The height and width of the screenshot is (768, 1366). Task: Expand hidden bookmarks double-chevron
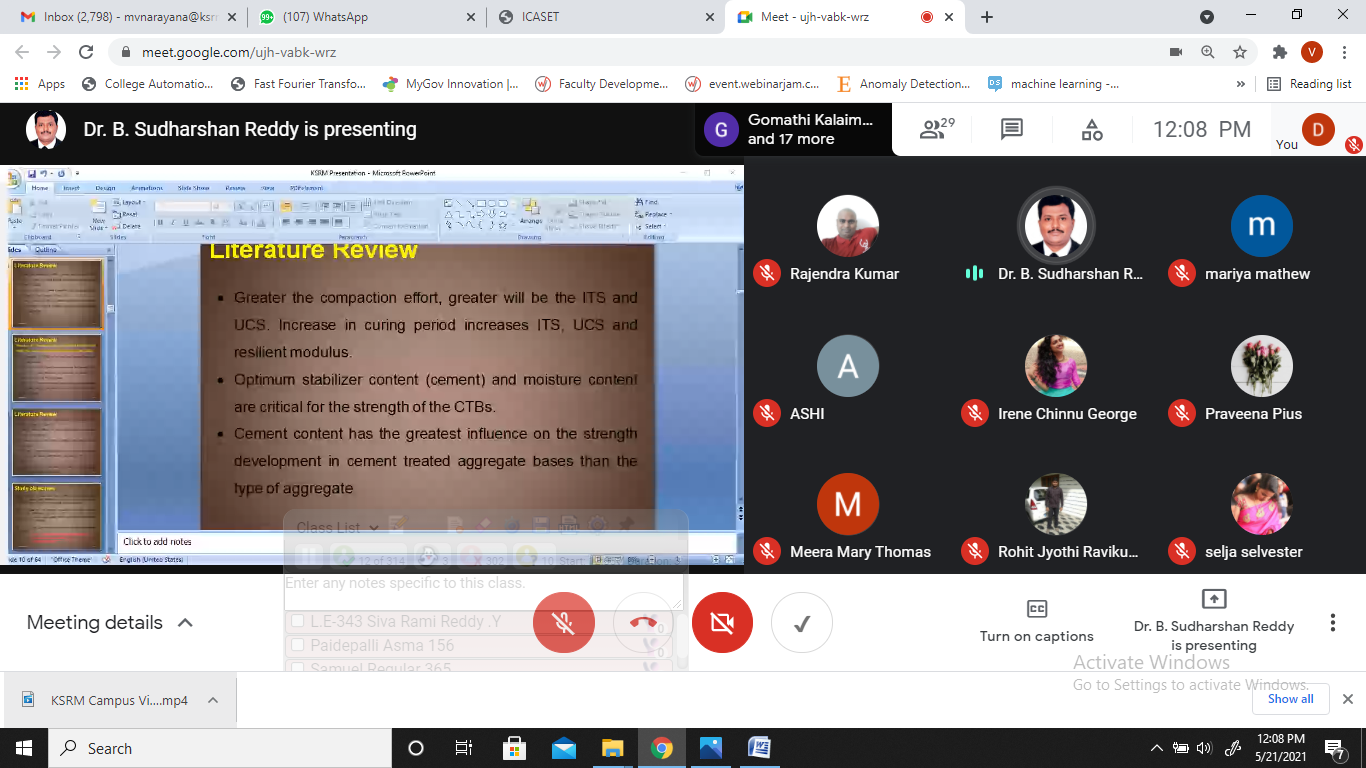tap(1241, 84)
